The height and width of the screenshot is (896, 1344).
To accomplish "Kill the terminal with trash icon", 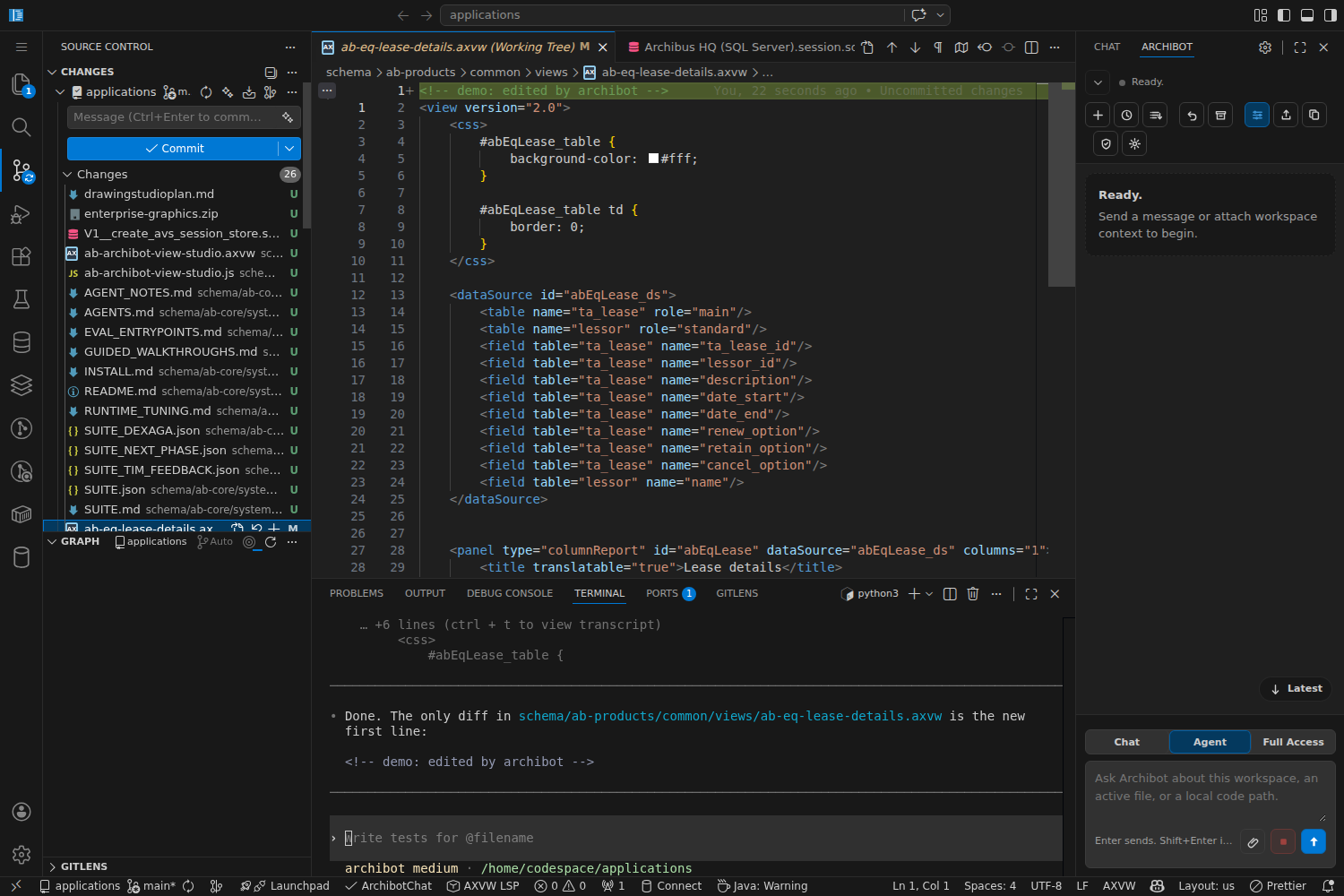I will 973,593.
